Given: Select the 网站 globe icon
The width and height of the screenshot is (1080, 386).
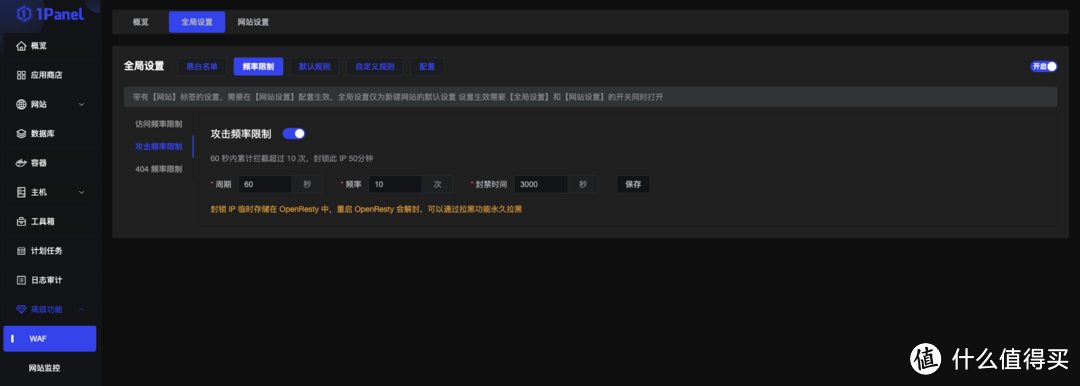Looking at the screenshot, I should point(21,105).
